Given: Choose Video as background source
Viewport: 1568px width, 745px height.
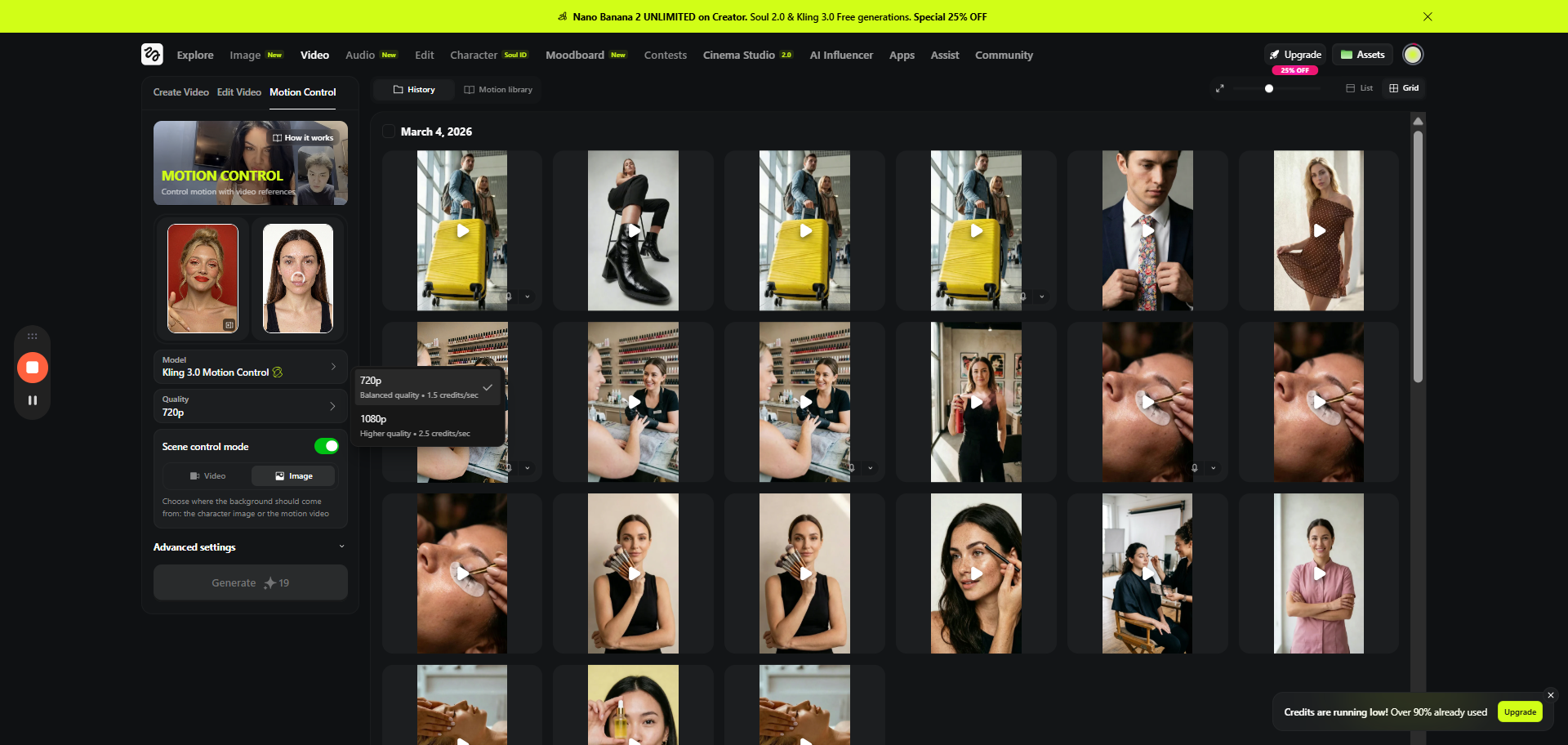Looking at the screenshot, I should [x=207, y=476].
